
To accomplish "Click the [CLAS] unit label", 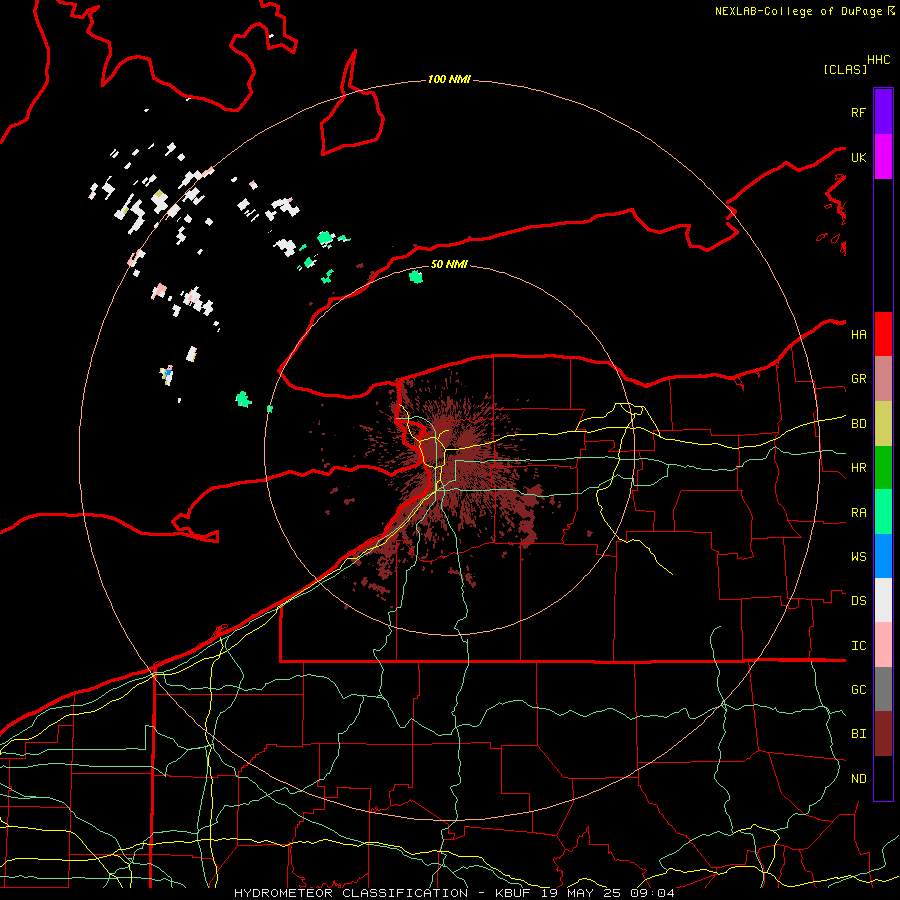I will click(845, 69).
